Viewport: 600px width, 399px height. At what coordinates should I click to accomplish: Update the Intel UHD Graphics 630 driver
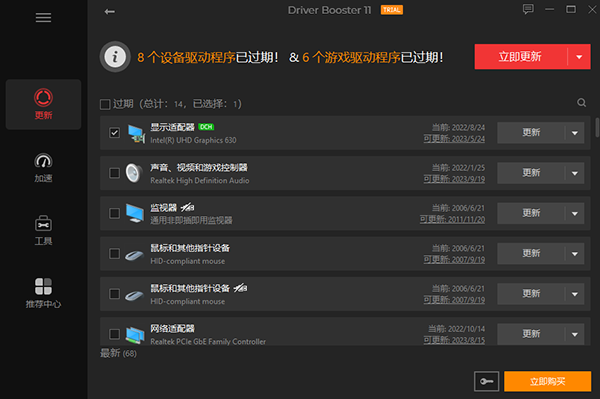pos(531,133)
